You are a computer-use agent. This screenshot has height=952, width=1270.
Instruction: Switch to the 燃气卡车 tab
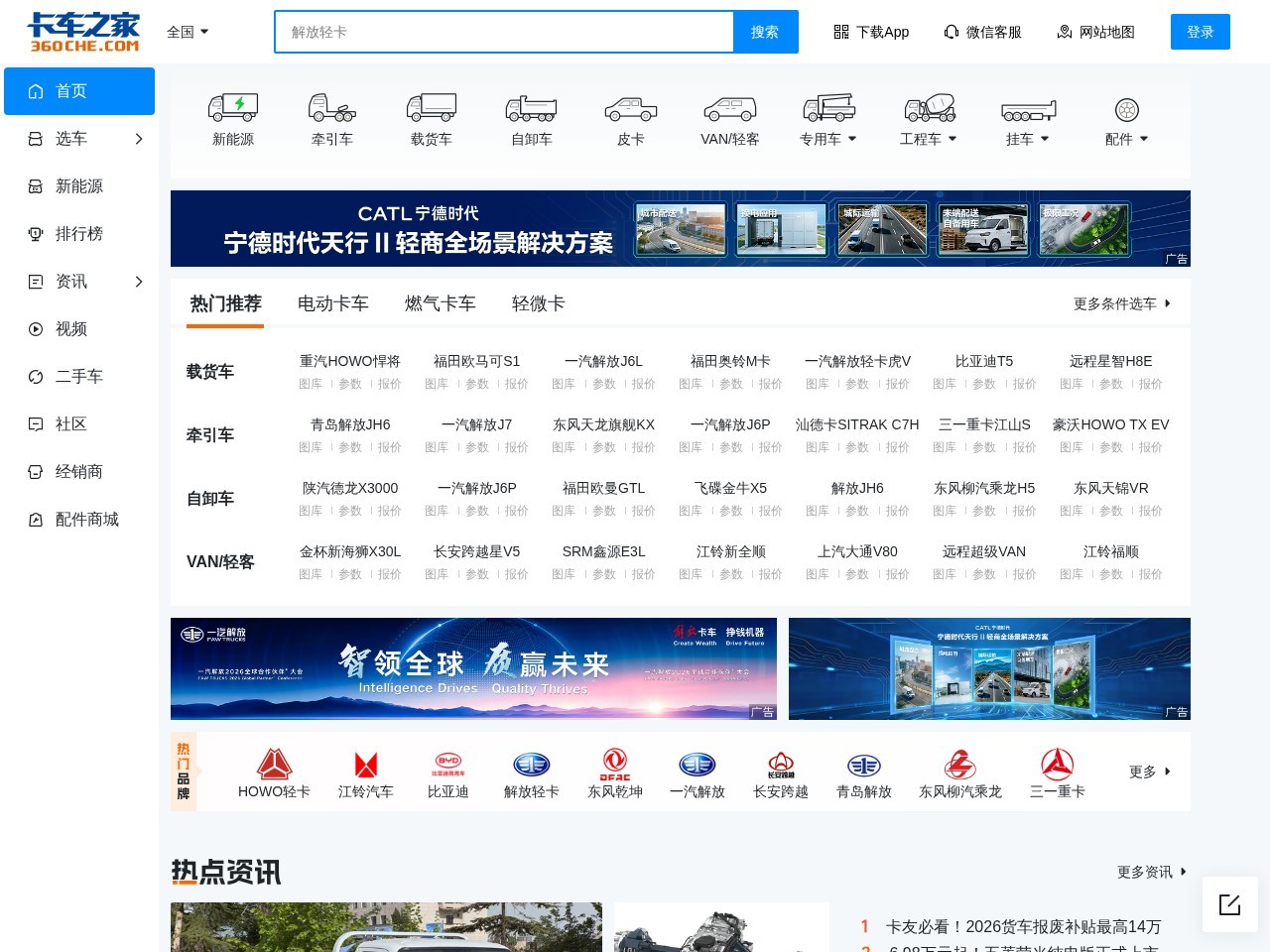tap(441, 303)
